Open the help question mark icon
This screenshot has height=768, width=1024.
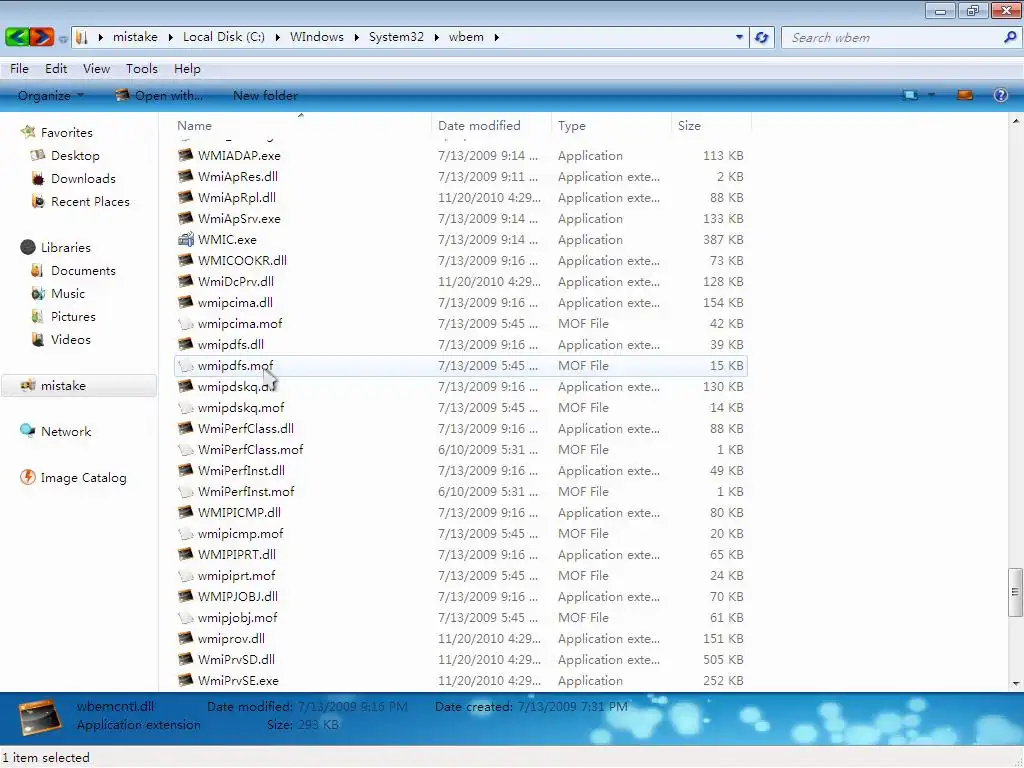tap(1000, 95)
